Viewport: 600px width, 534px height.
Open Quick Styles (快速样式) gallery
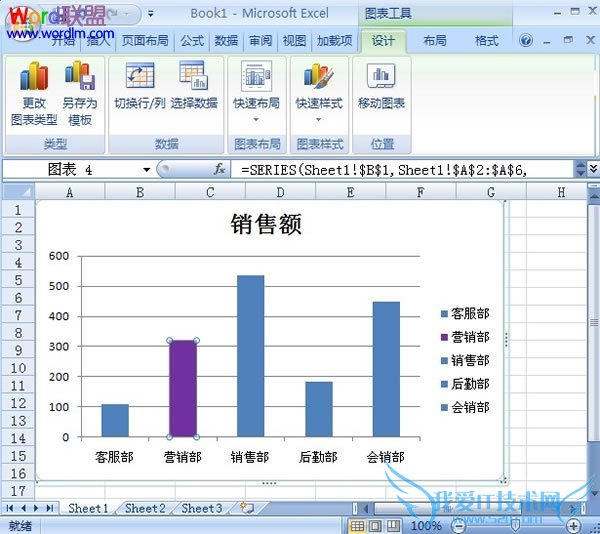(x=319, y=91)
